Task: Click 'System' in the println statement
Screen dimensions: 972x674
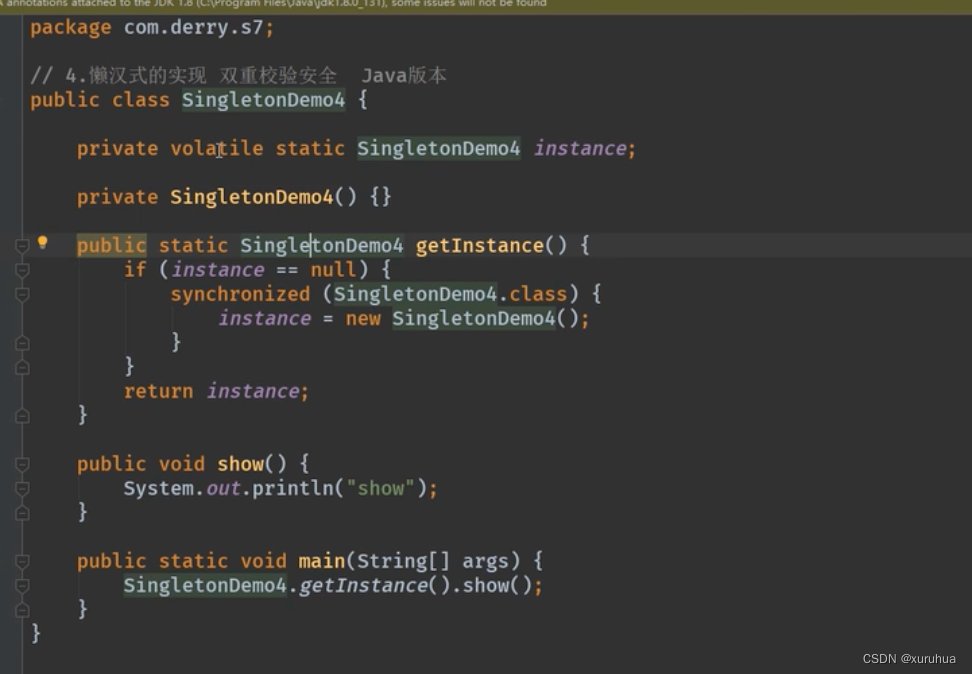Action: tap(159, 489)
